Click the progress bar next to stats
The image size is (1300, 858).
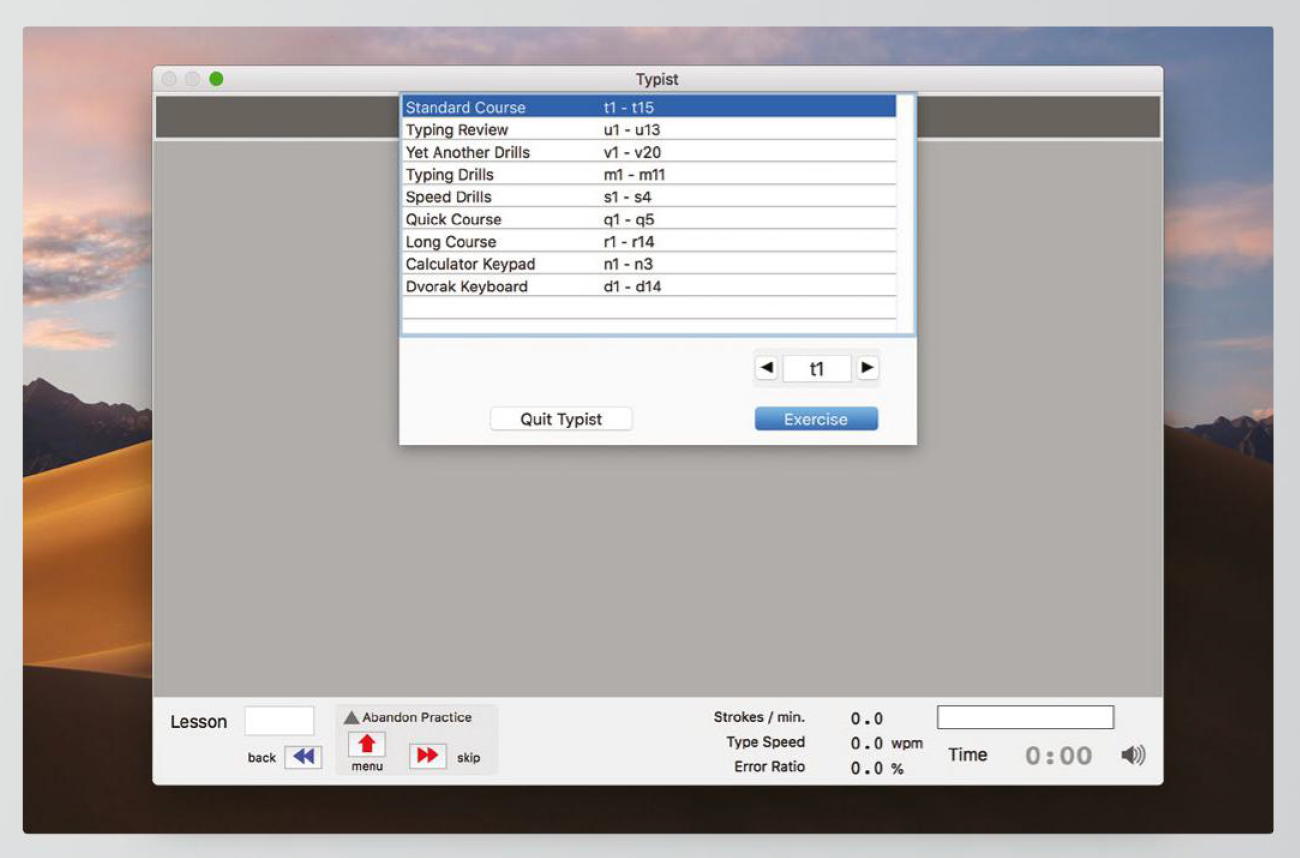1024,717
